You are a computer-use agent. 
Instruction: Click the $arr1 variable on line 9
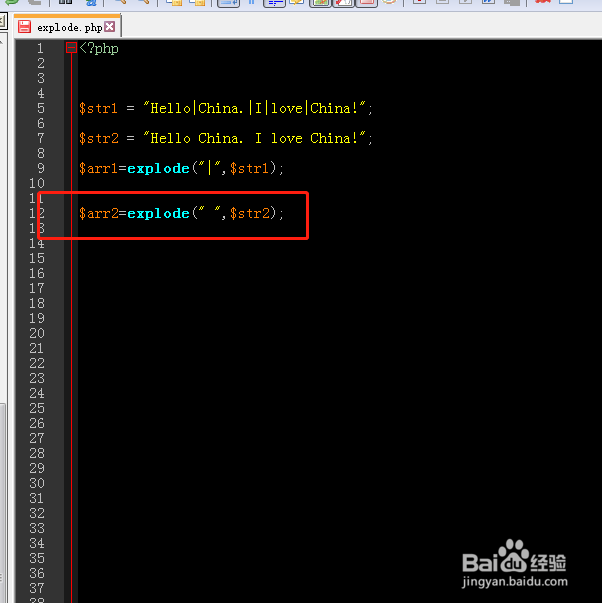(x=98, y=168)
